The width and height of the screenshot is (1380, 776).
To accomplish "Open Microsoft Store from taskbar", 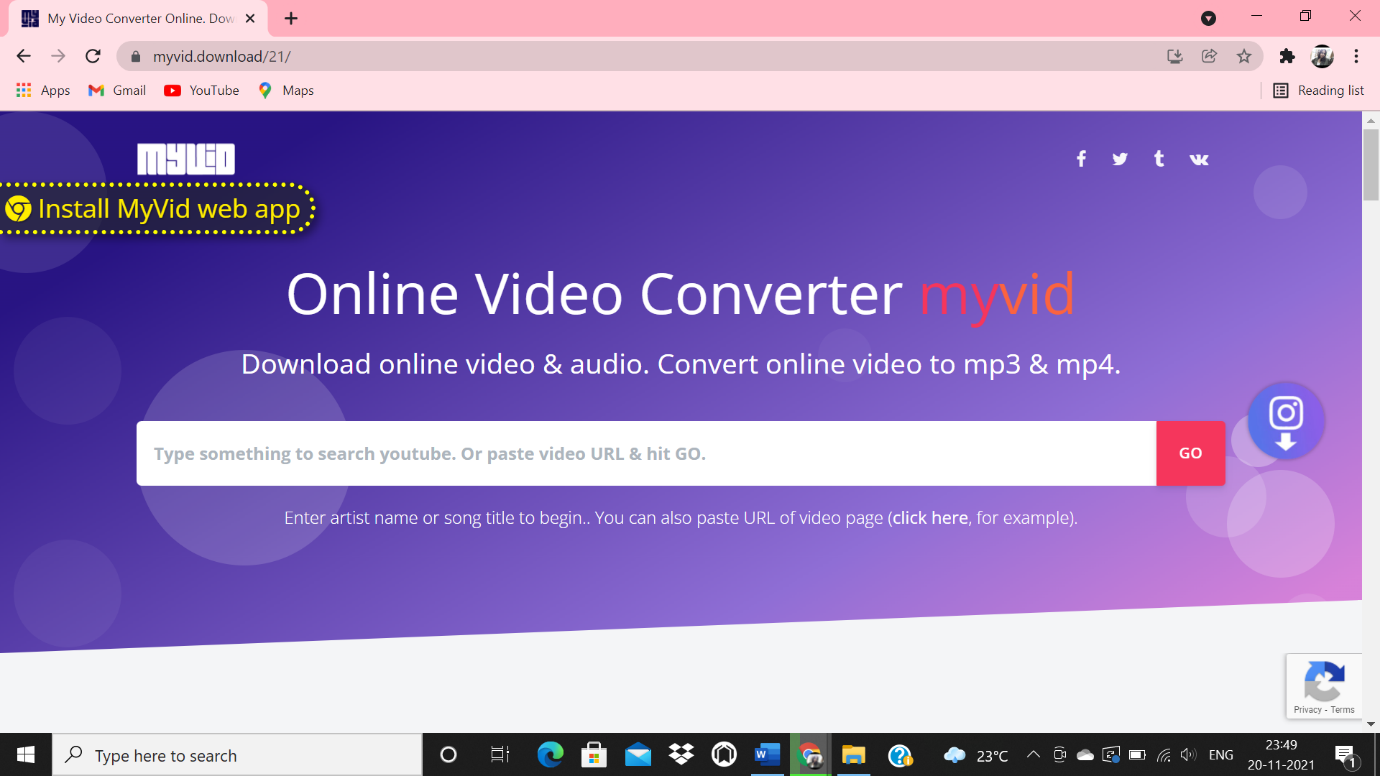I will pyautogui.click(x=594, y=755).
